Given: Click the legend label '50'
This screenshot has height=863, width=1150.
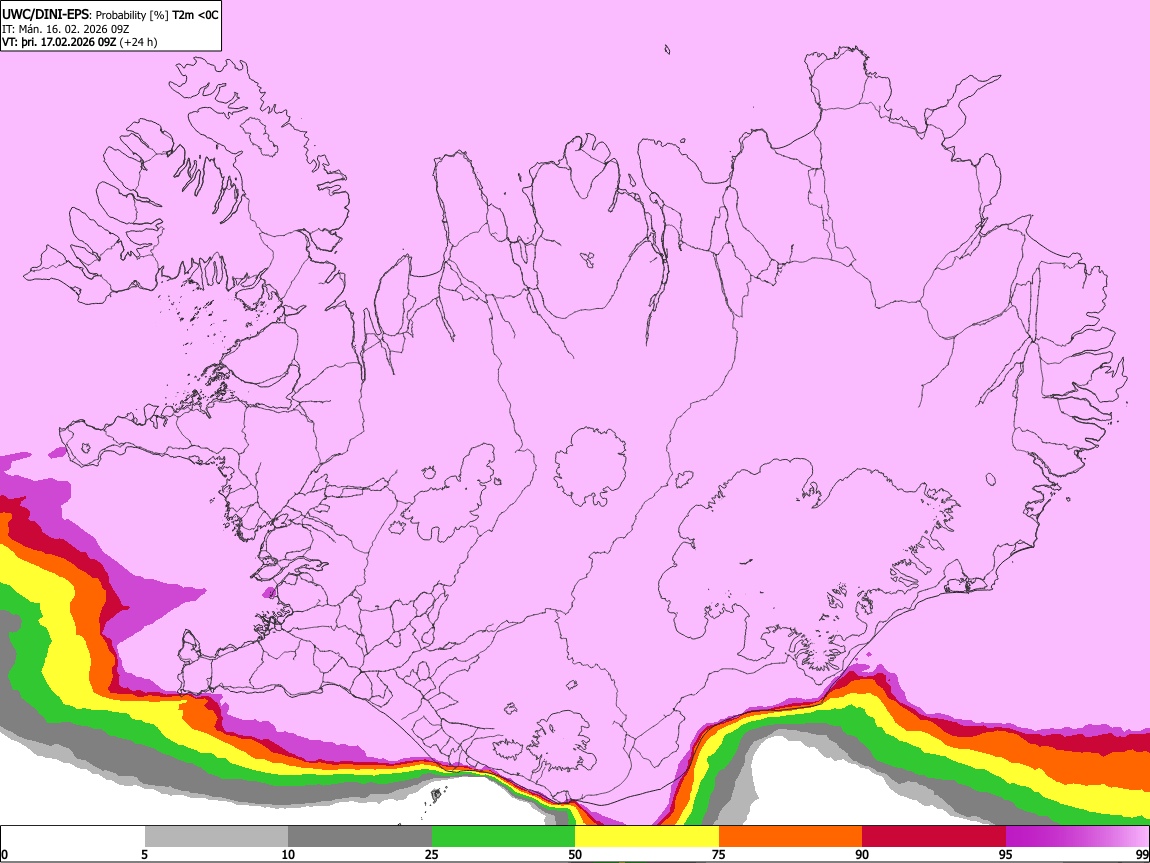Looking at the screenshot, I should click(575, 854).
